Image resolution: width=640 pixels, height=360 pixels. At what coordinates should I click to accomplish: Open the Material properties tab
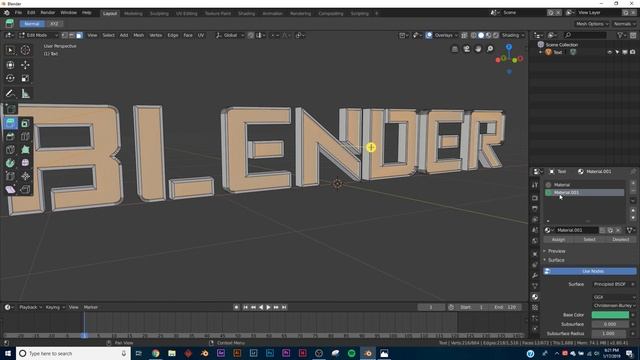point(535,297)
